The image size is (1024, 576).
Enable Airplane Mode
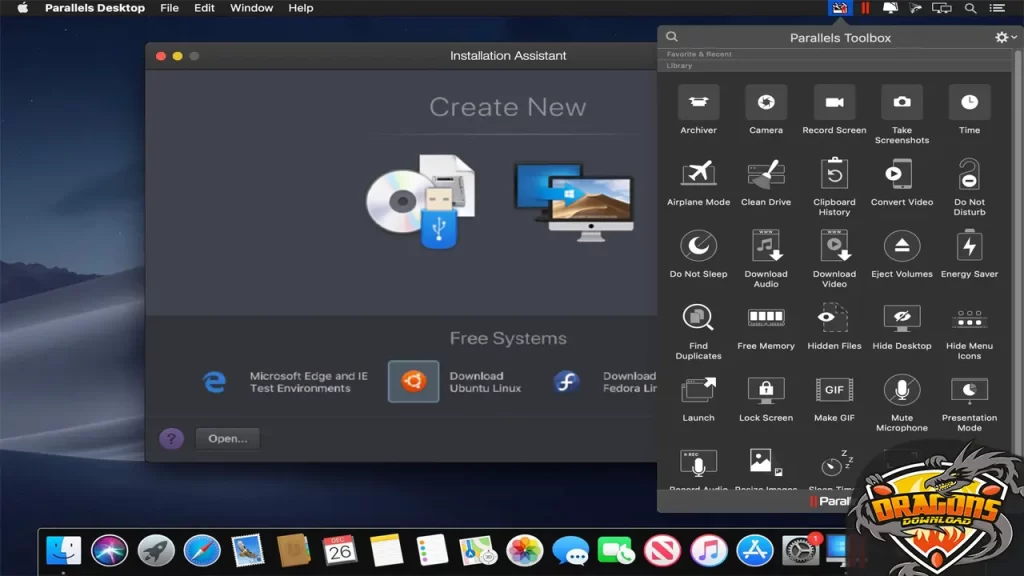698,180
